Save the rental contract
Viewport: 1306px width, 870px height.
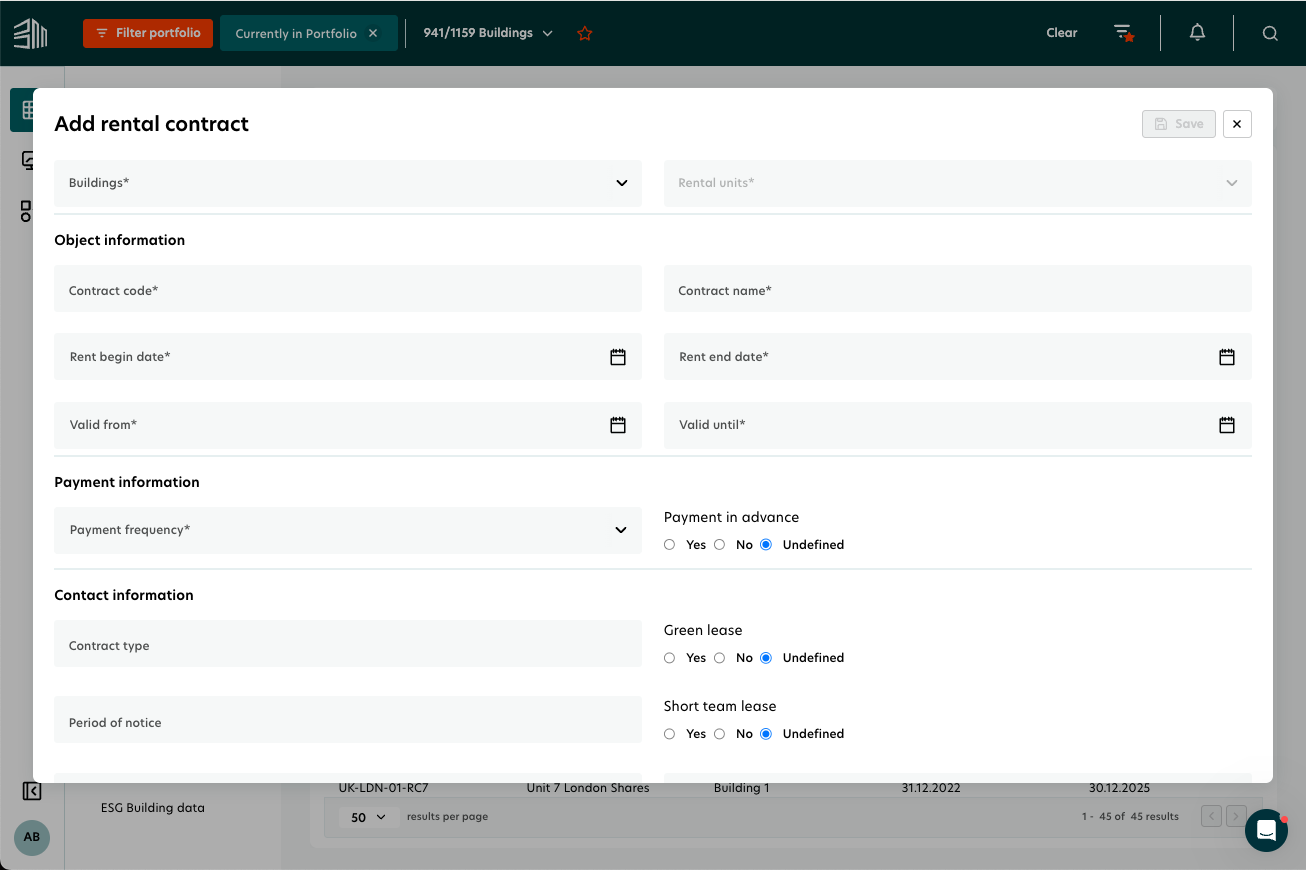tap(1179, 124)
